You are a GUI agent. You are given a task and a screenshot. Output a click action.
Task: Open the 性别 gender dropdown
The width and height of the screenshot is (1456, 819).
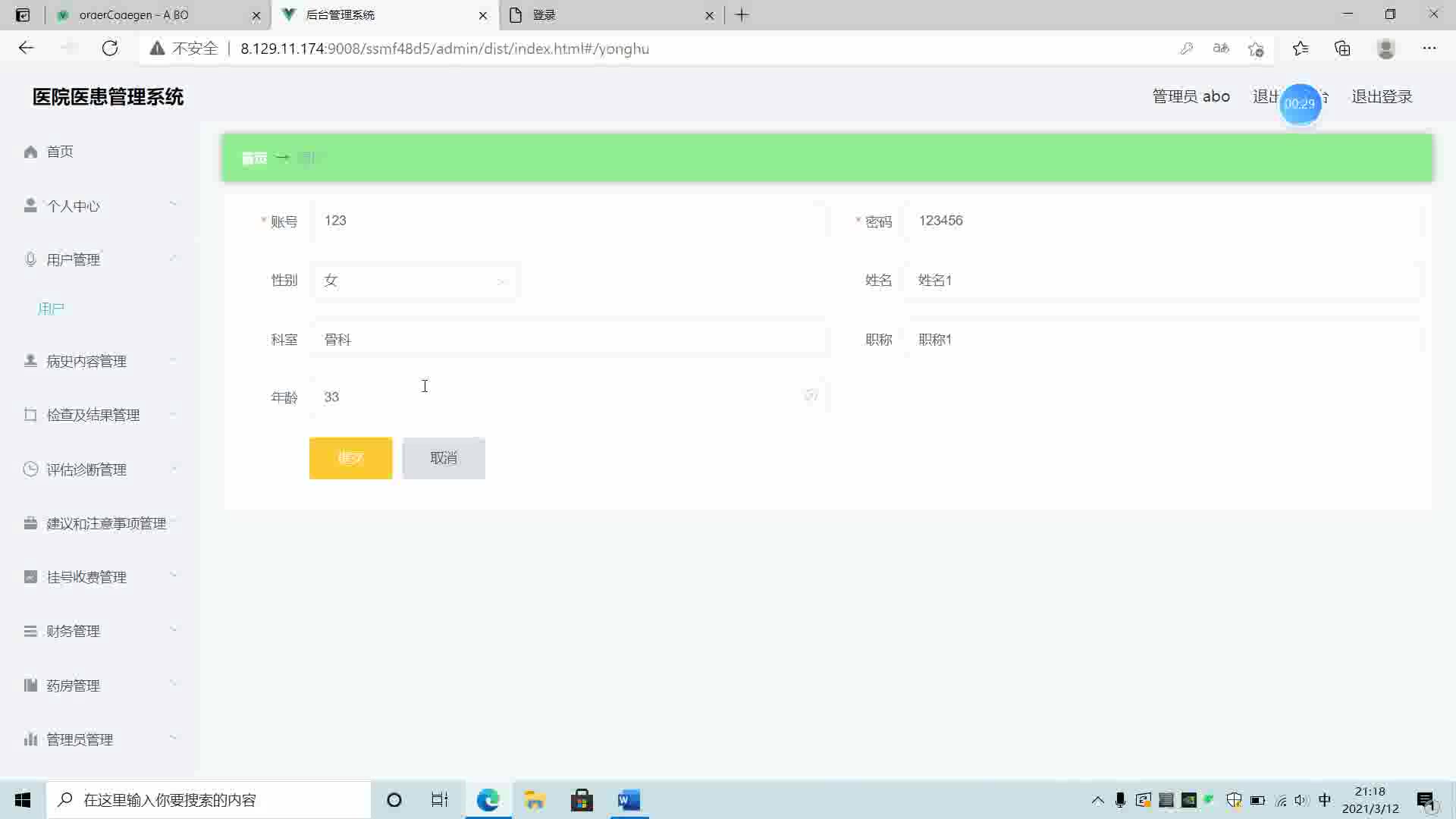coord(414,281)
